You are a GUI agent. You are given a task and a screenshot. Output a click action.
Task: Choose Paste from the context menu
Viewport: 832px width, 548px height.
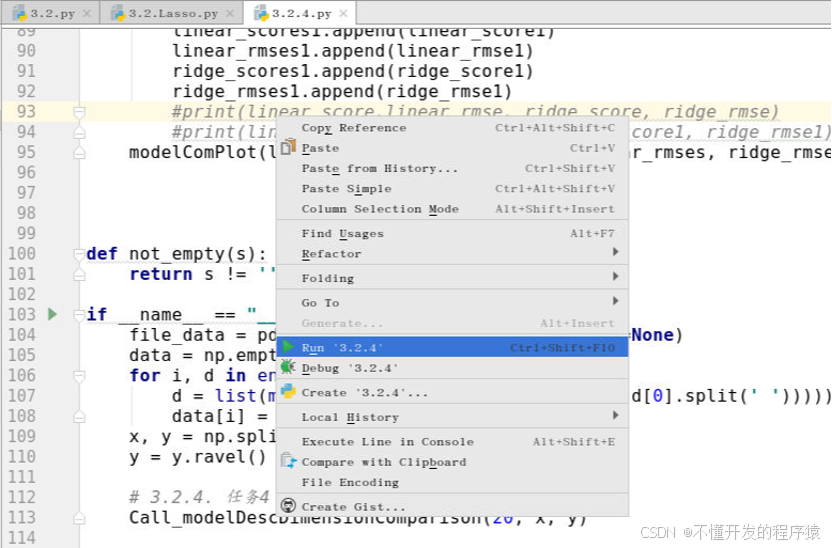[x=452, y=148]
